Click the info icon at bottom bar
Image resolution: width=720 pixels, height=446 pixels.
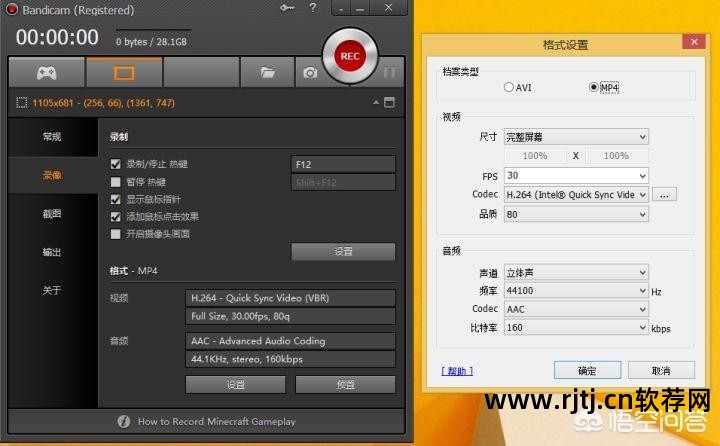pos(124,421)
